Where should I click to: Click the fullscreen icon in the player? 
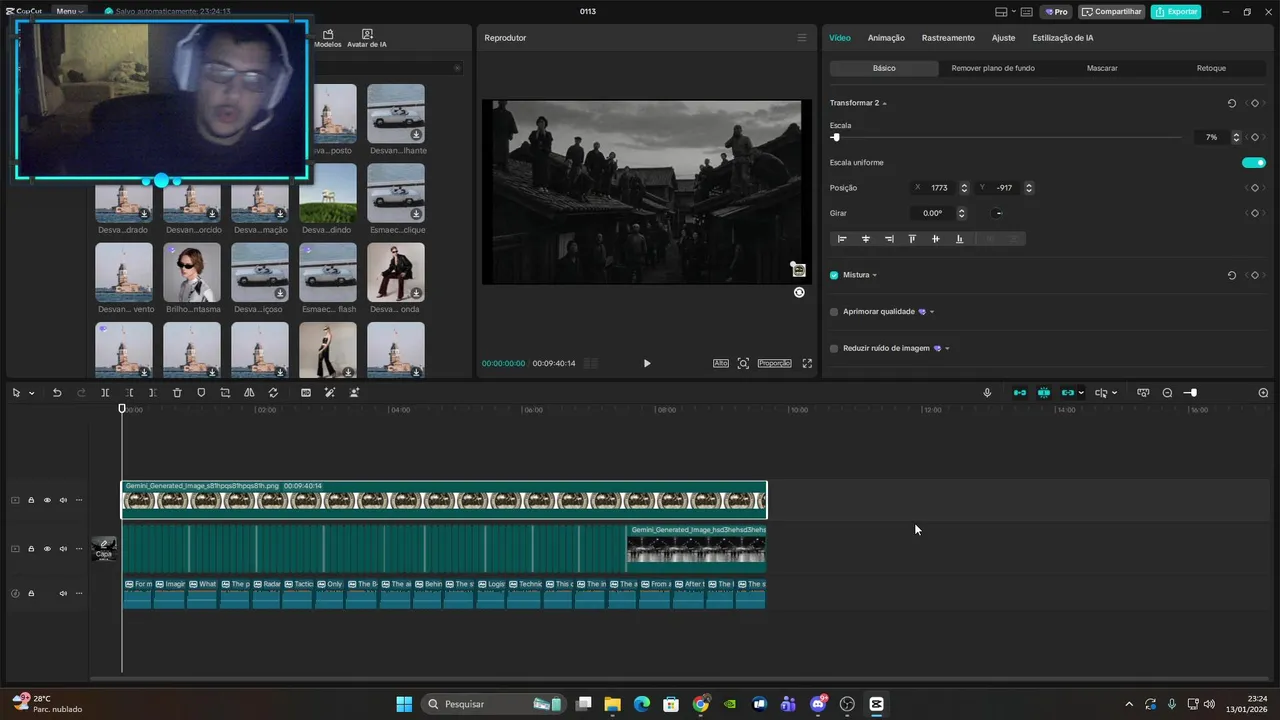[x=807, y=363]
